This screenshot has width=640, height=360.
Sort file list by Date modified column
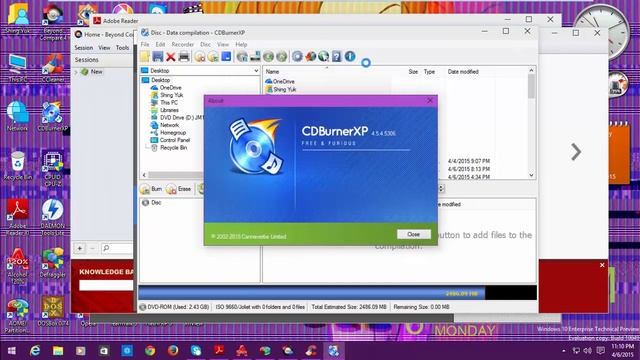[x=463, y=71]
